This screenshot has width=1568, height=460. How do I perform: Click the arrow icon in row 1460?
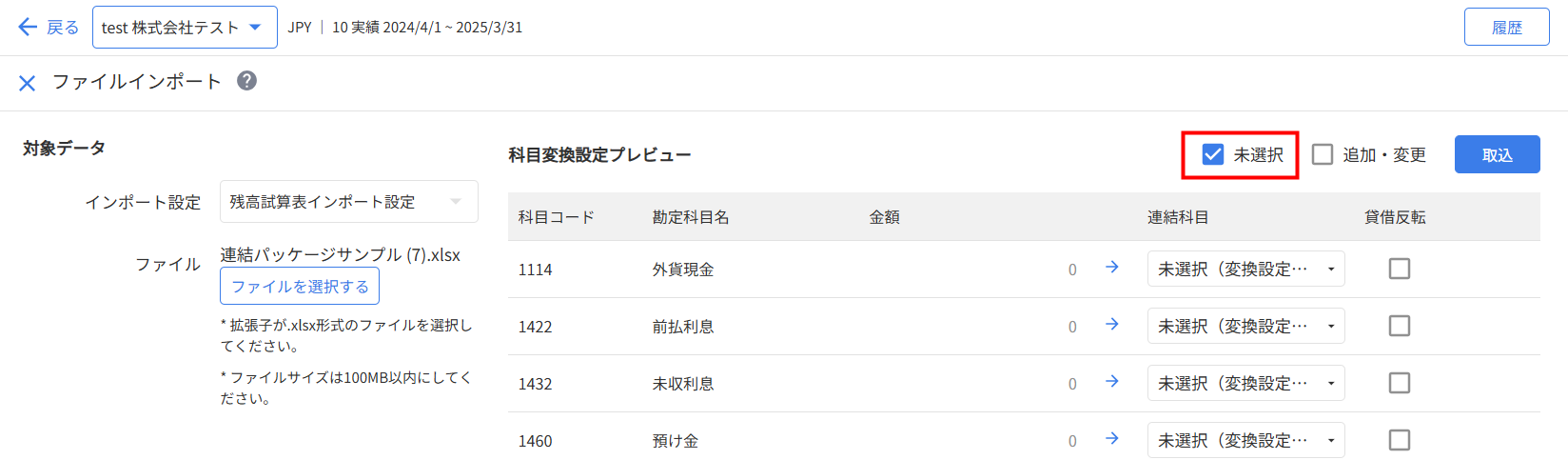pyautogui.click(x=1111, y=439)
